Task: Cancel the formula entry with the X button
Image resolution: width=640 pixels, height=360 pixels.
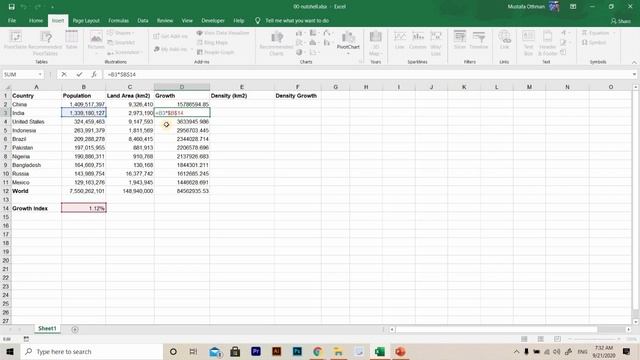Action: tap(64, 74)
